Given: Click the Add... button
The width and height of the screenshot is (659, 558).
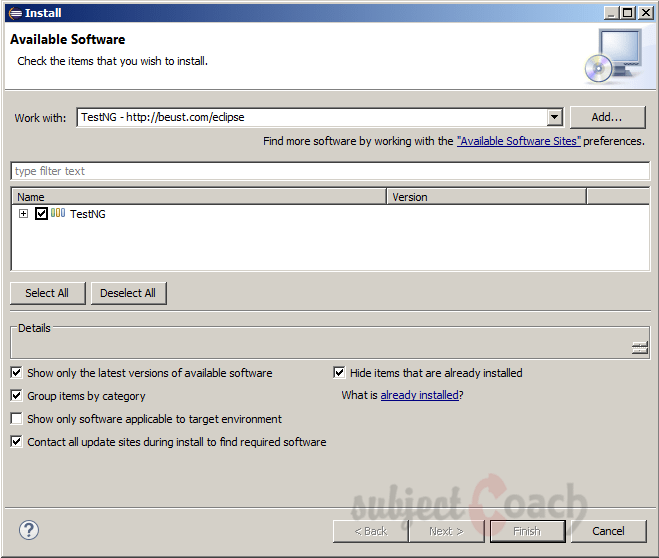Looking at the screenshot, I should 607,117.
